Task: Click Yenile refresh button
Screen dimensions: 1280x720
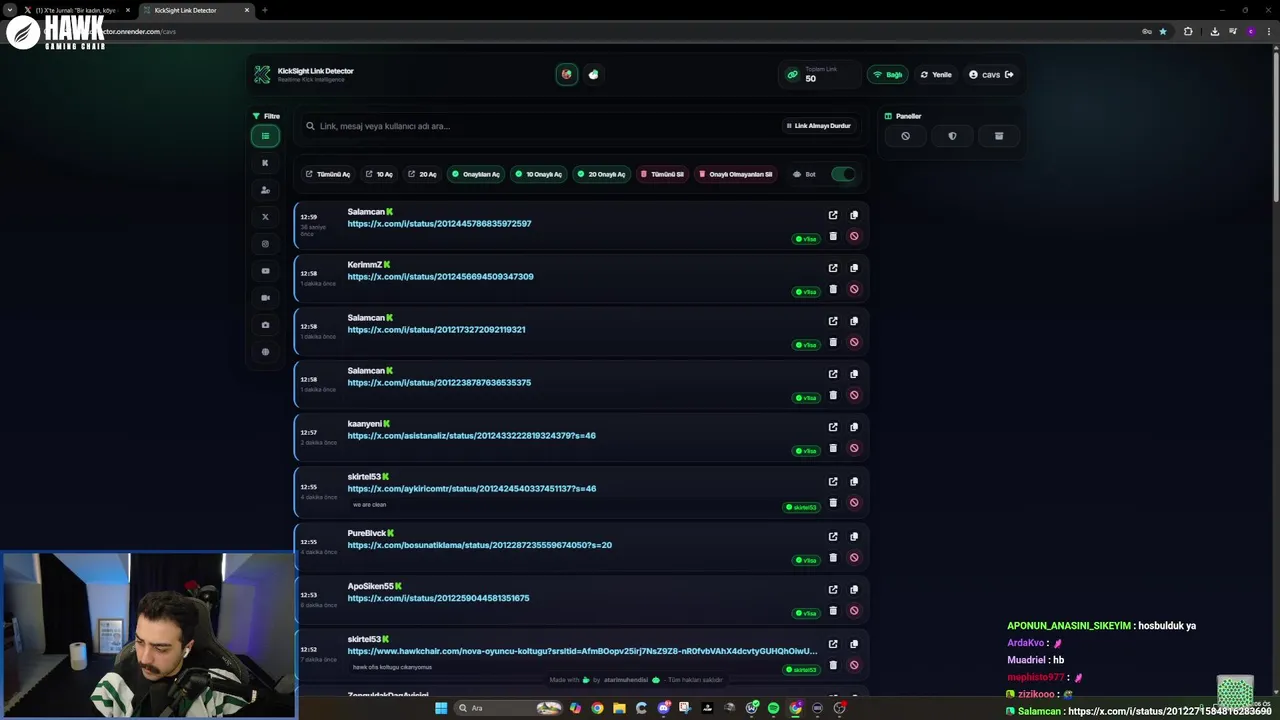Action: 936,74
